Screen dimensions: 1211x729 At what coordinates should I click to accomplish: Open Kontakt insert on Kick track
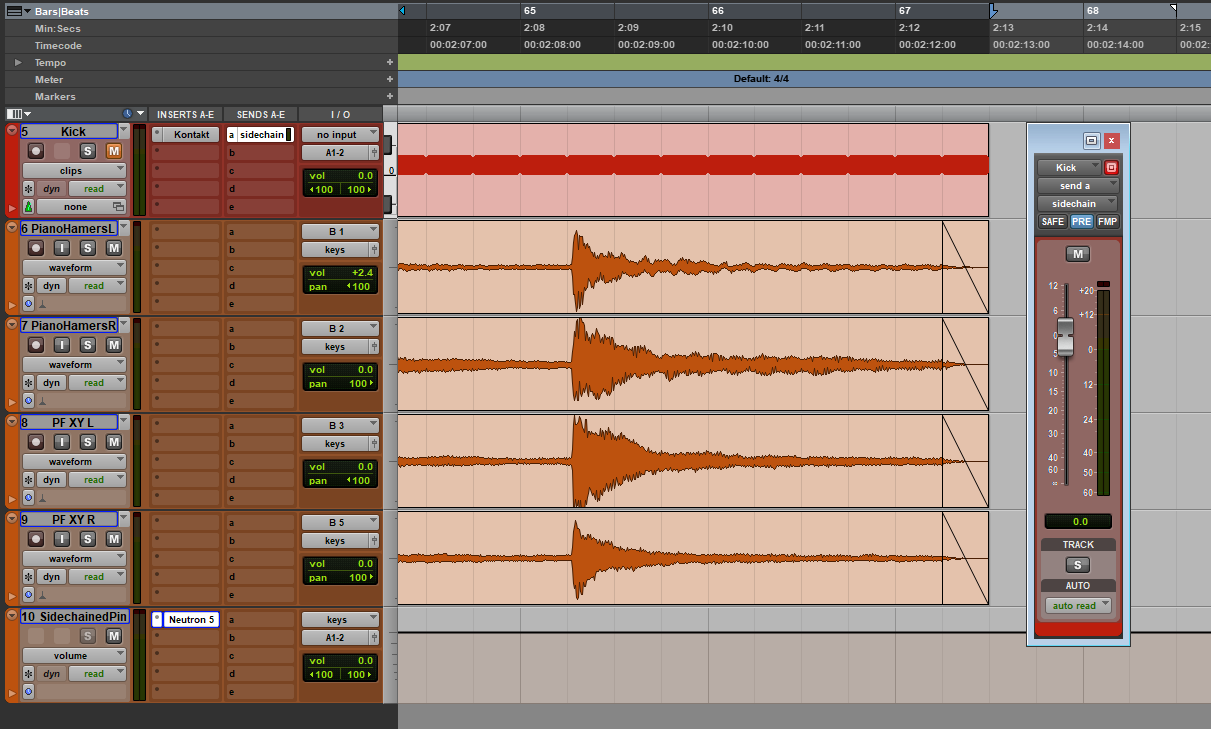[191, 135]
